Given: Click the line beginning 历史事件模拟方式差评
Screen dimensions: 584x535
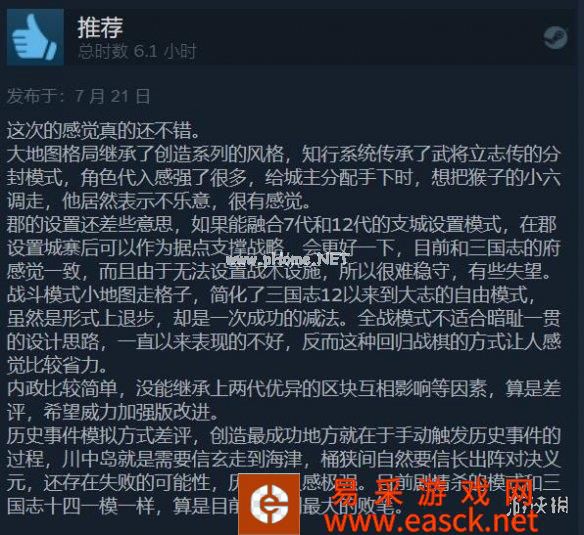Looking at the screenshot, I should [284, 436].
